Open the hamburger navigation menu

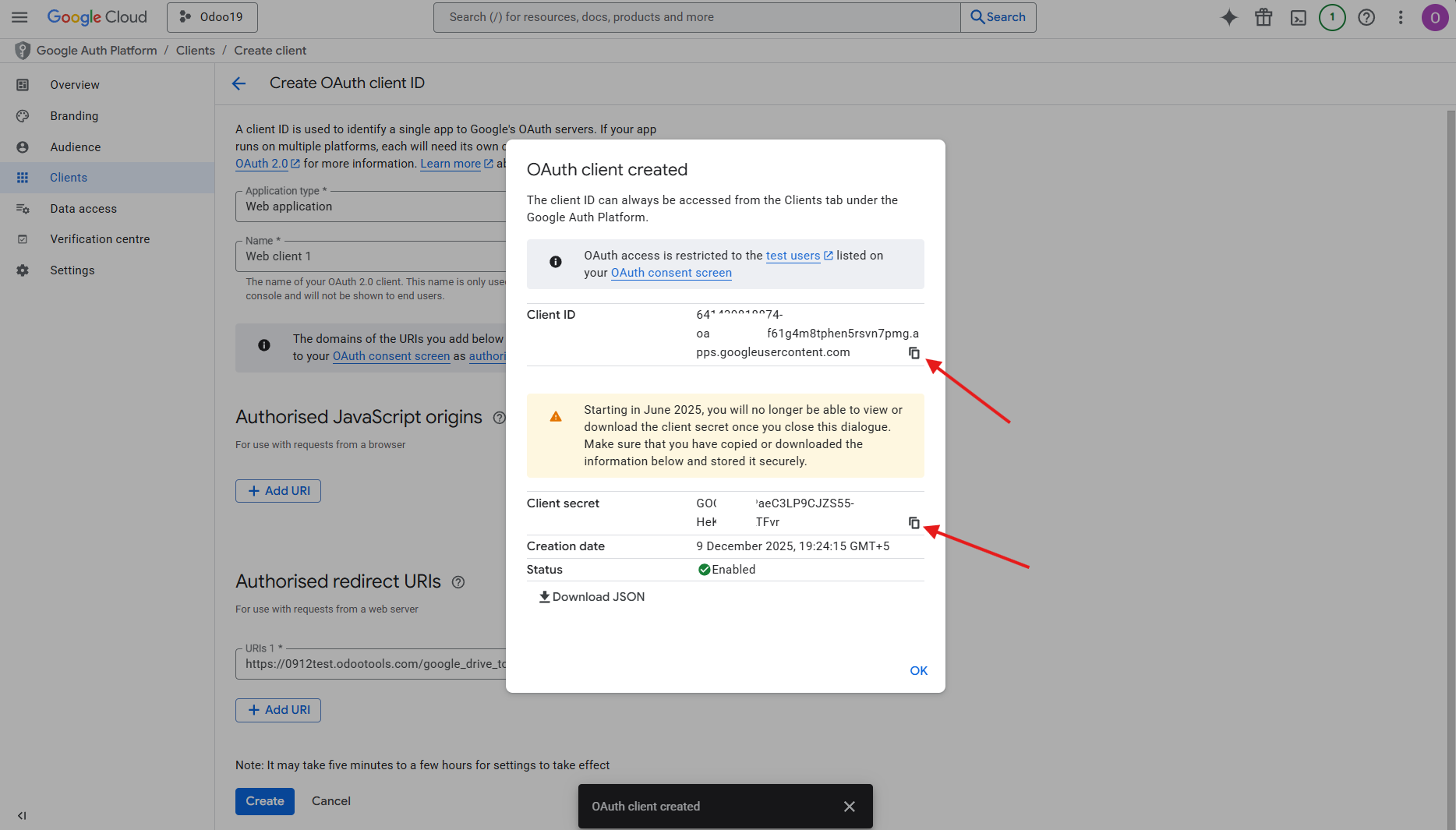point(19,17)
